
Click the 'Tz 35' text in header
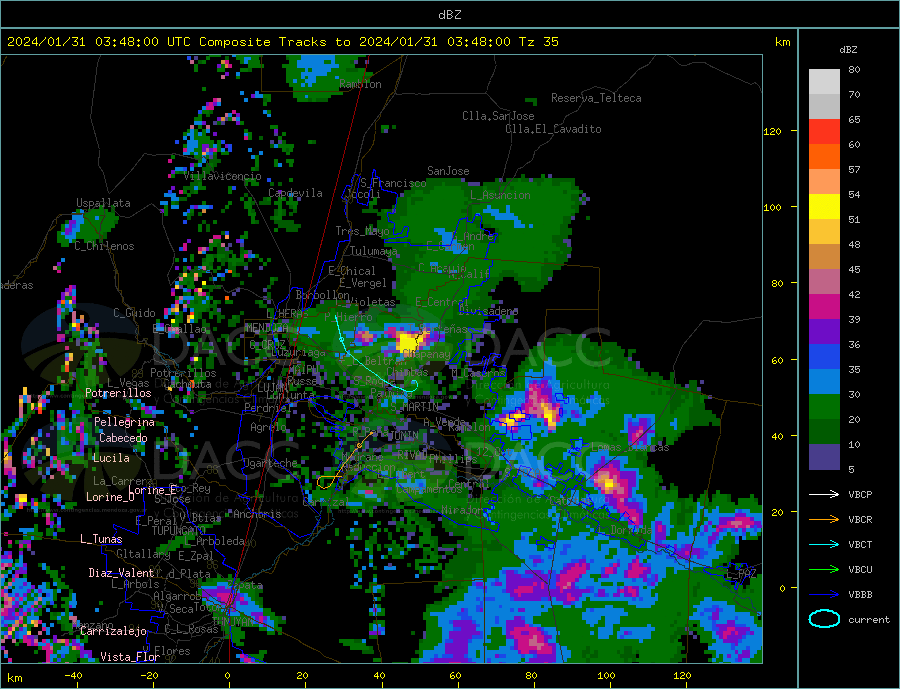point(538,42)
